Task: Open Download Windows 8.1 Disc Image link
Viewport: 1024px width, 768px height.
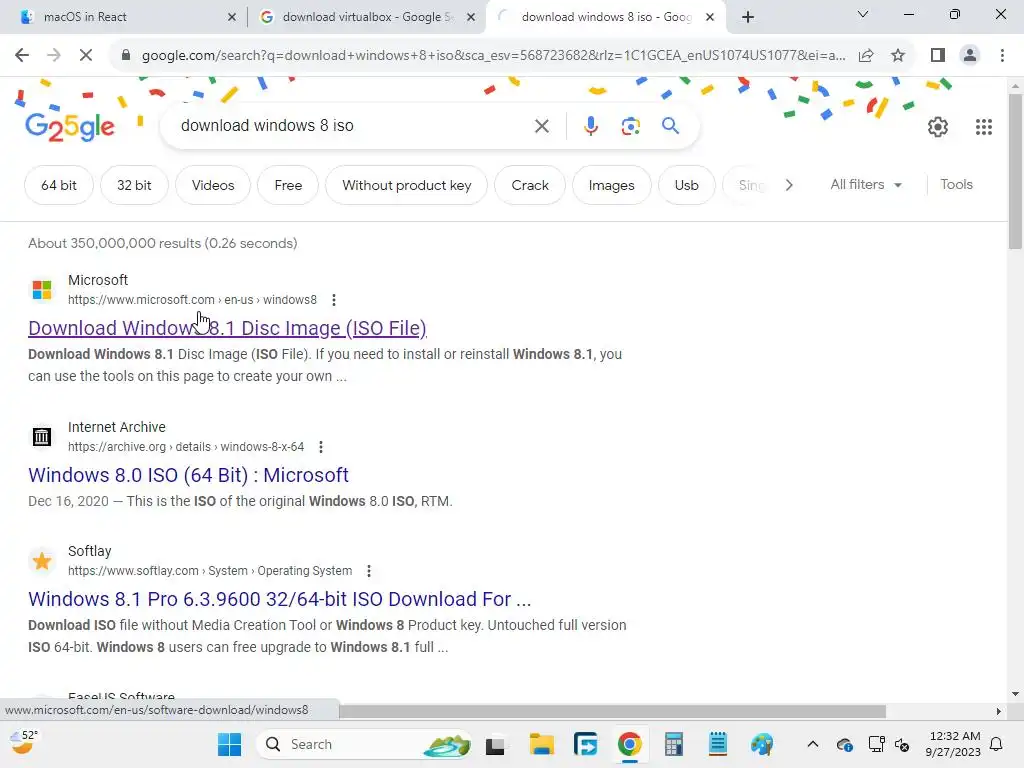Action: coord(227,328)
